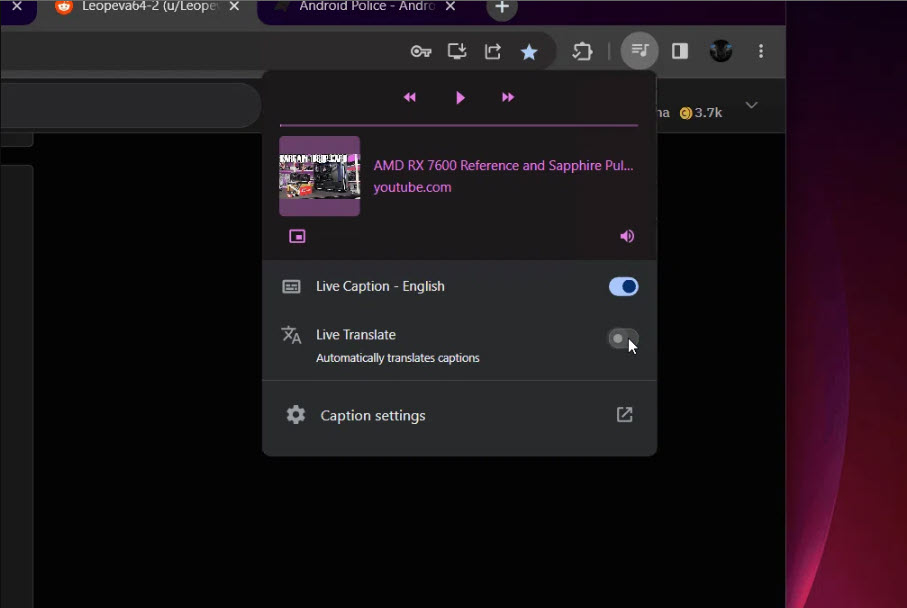Open a new tab with plus button
Image resolution: width=907 pixels, height=608 pixels.
tap(502, 8)
